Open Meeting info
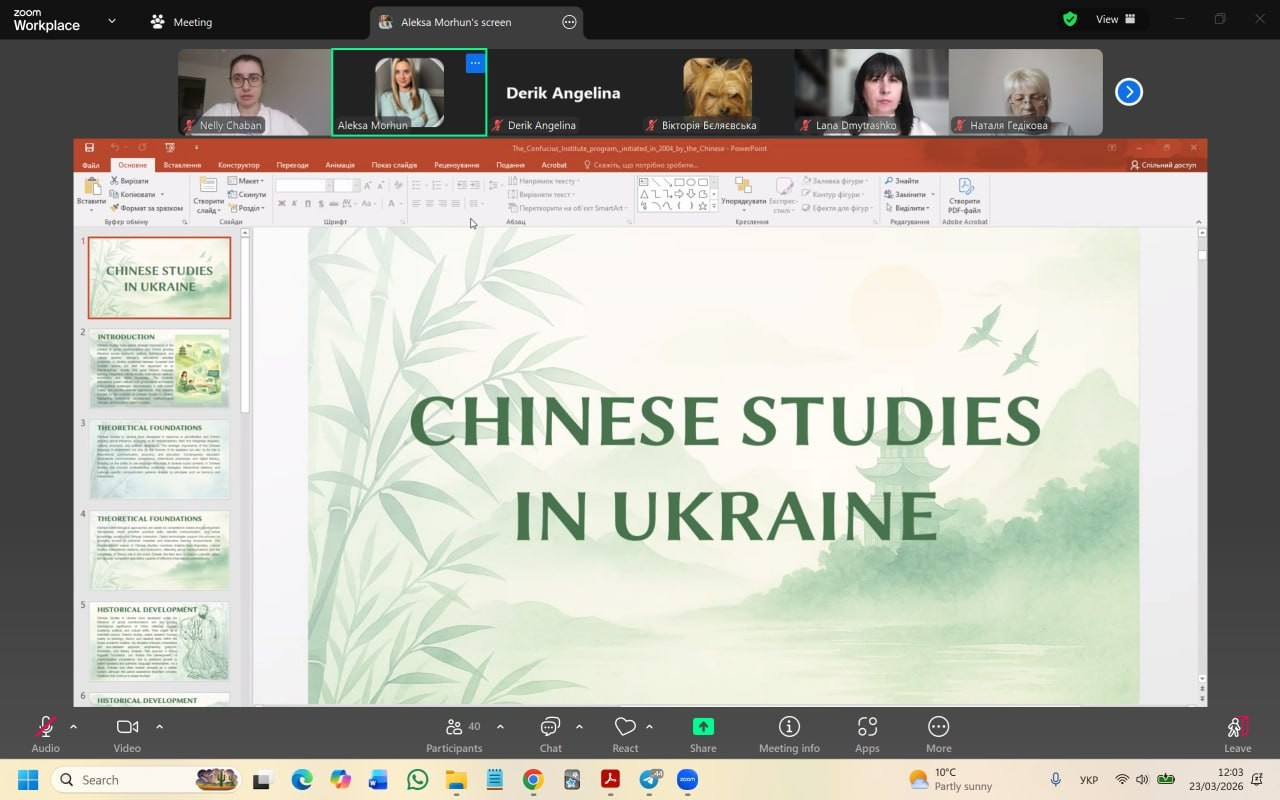 point(789,727)
